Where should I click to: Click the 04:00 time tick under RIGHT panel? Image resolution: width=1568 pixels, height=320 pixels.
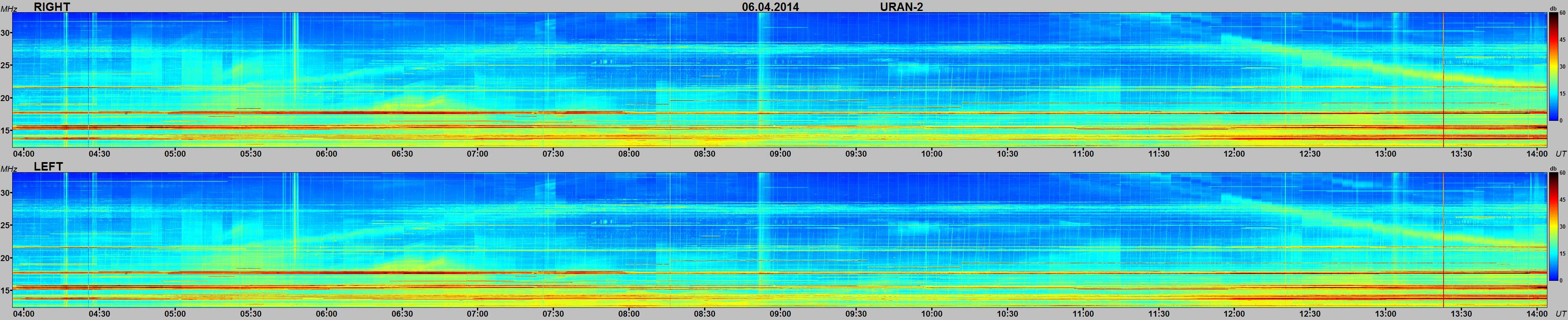(24, 154)
